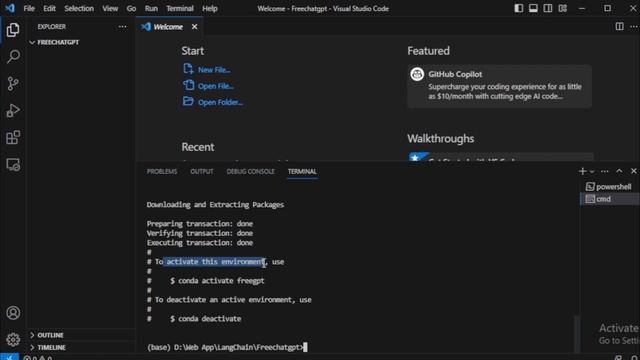This screenshot has width=640, height=360.
Task: Switch to the Terminal tab
Action: 302,171
